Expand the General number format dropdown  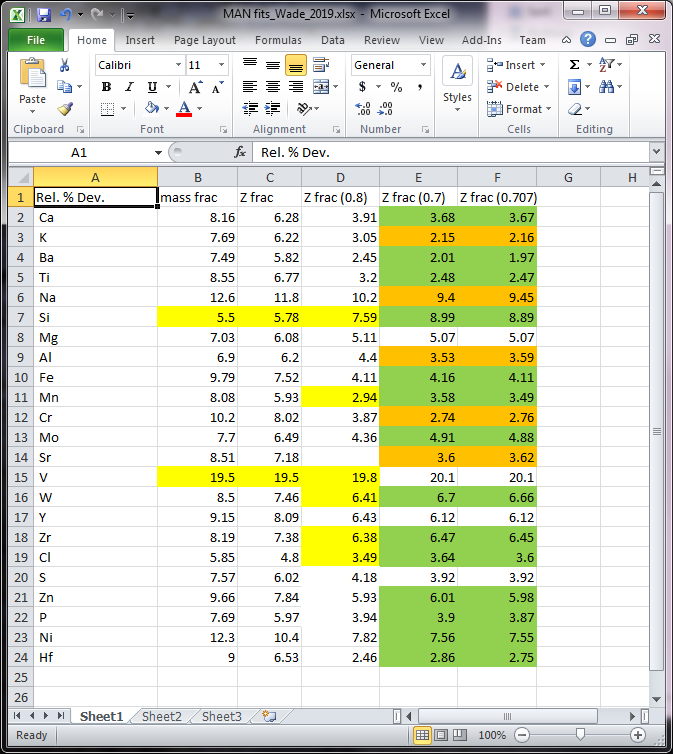point(423,65)
